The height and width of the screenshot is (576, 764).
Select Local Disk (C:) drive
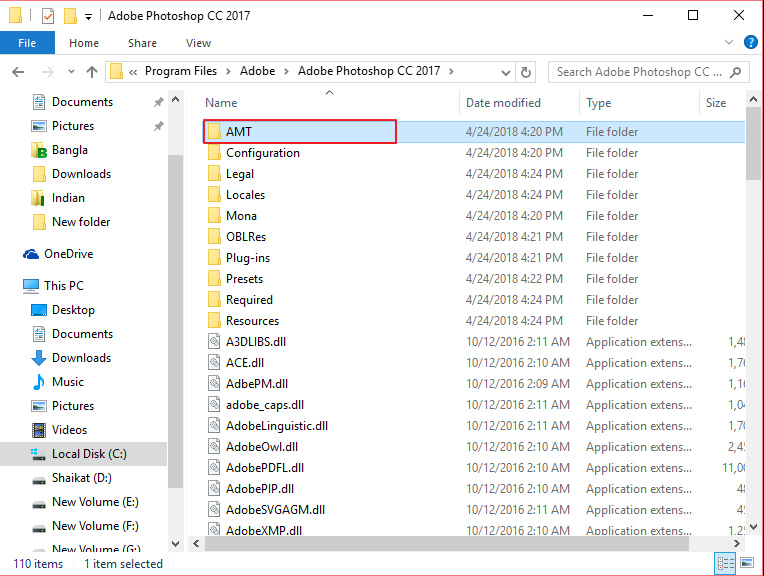tap(83, 454)
